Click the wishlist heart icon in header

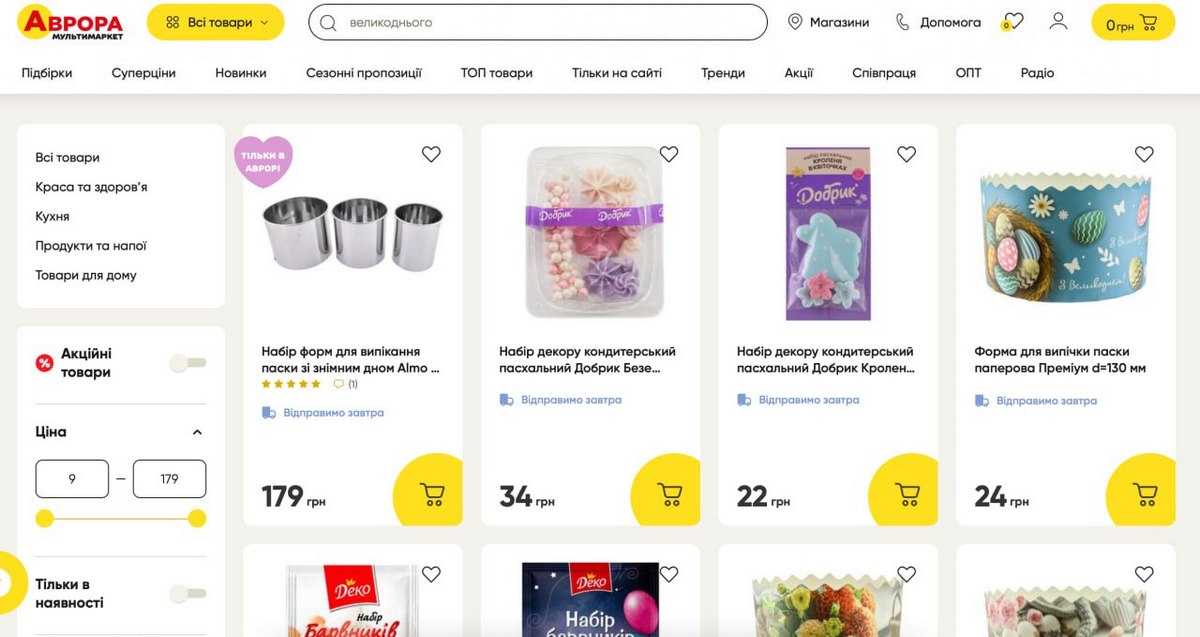(1013, 22)
